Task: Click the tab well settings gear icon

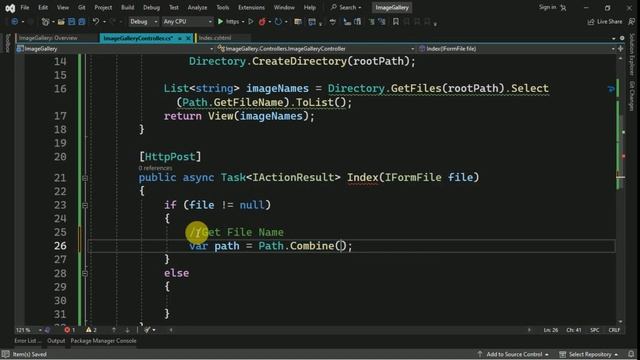Action: [622, 38]
